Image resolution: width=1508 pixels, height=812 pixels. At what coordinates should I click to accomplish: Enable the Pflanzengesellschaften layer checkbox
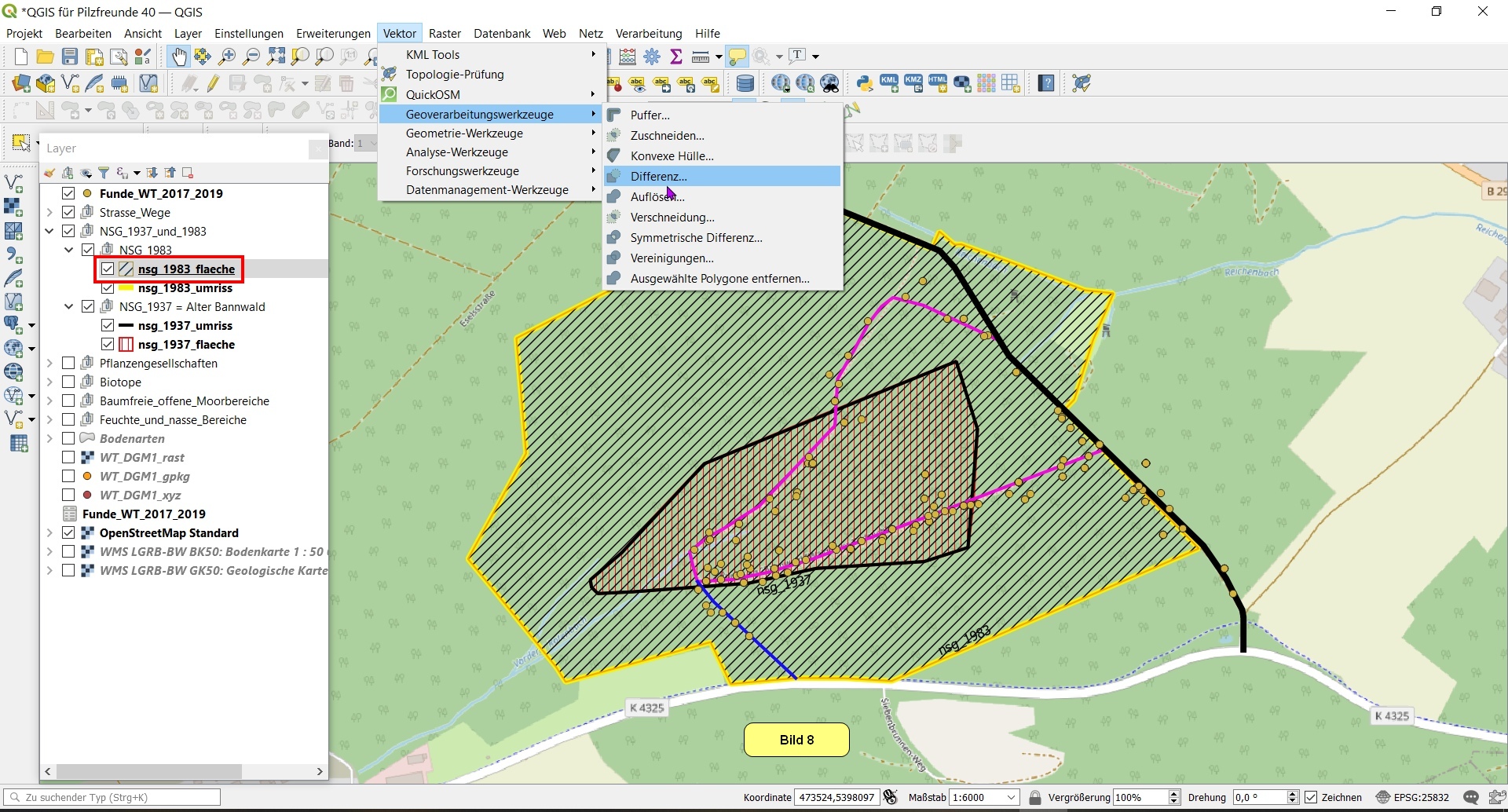click(x=68, y=363)
